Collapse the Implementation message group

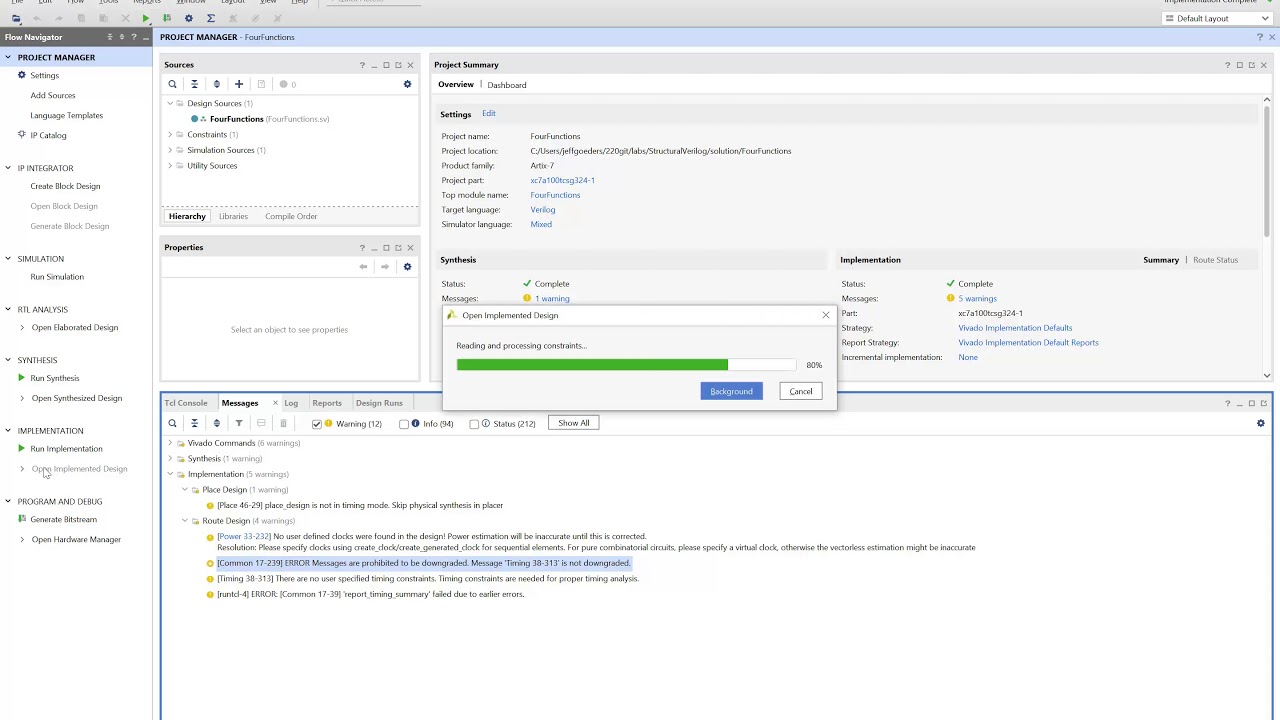coord(170,474)
